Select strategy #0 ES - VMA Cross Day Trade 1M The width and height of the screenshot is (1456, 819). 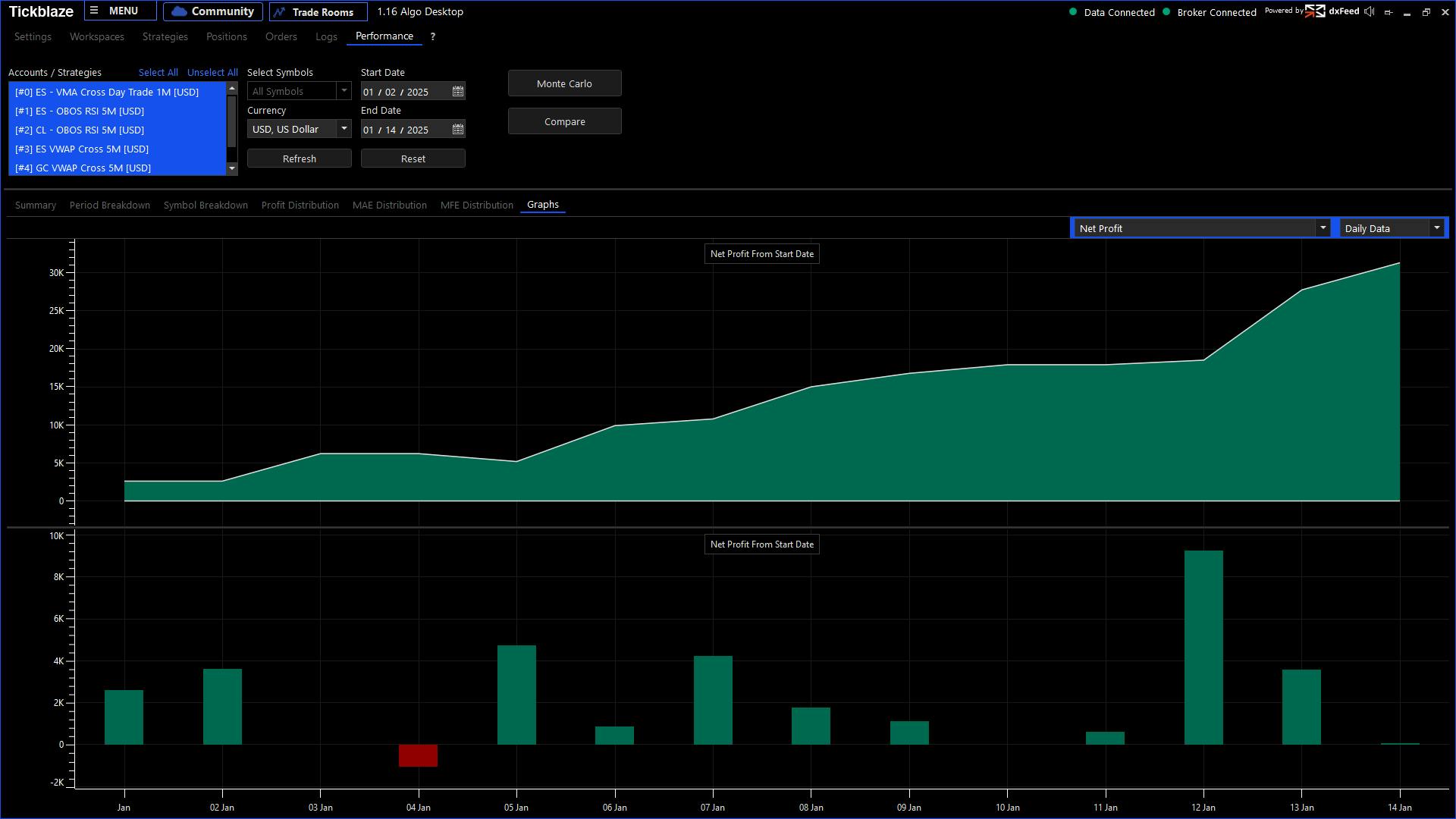click(118, 92)
